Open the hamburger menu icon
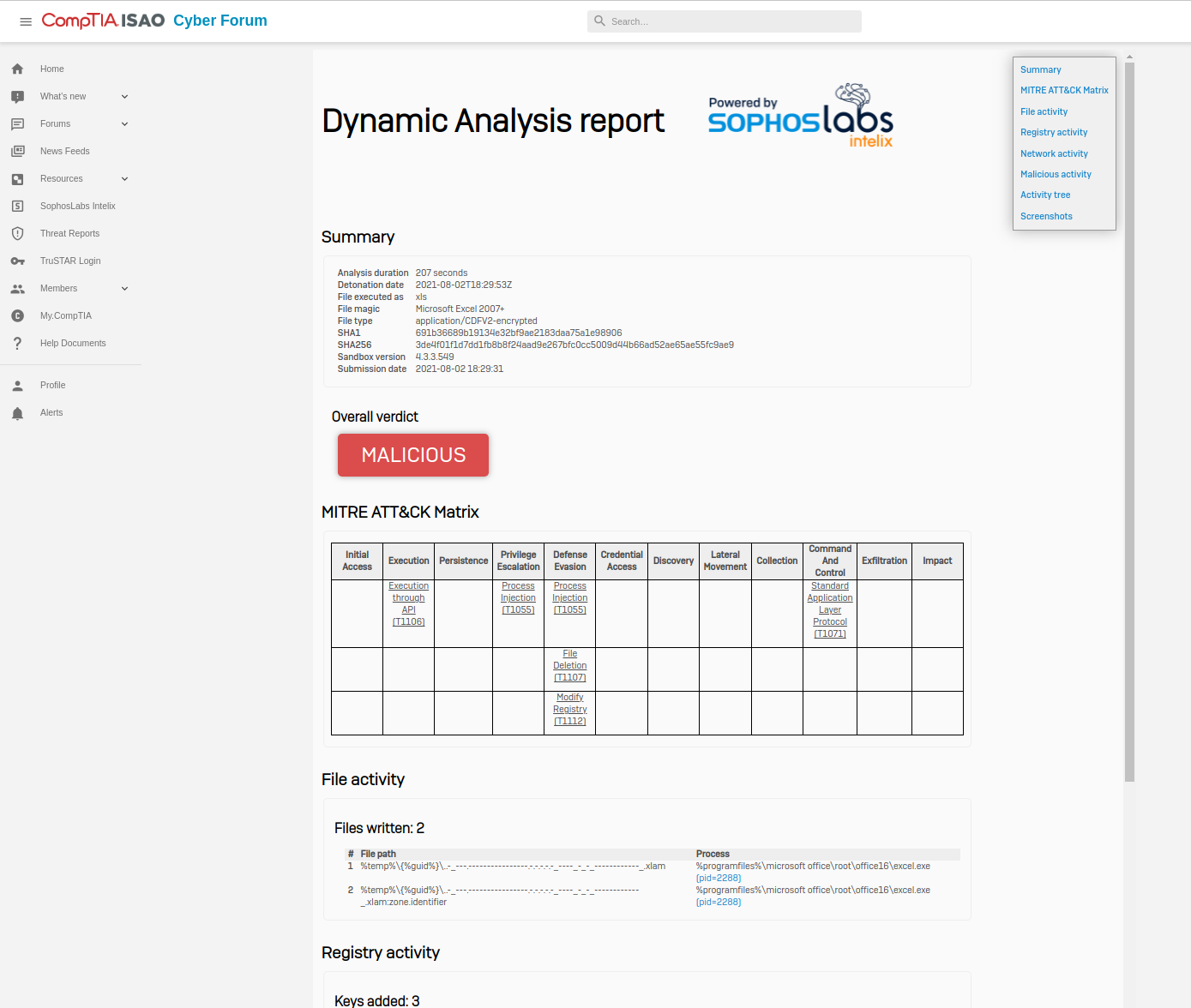 tap(26, 21)
